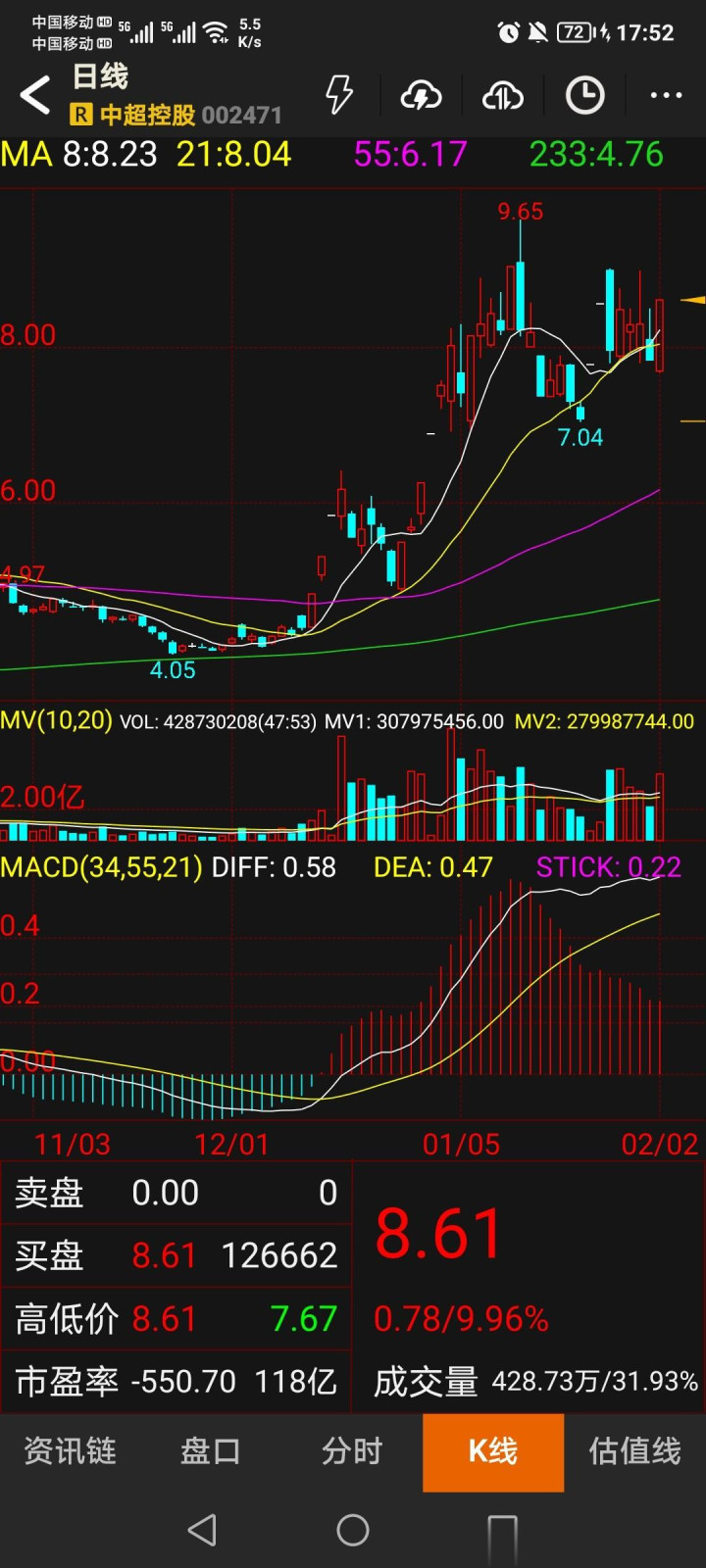Tap the 02/02 date label
Image resolution: width=706 pixels, height=1568 pixels.
tap(660, 1144)
